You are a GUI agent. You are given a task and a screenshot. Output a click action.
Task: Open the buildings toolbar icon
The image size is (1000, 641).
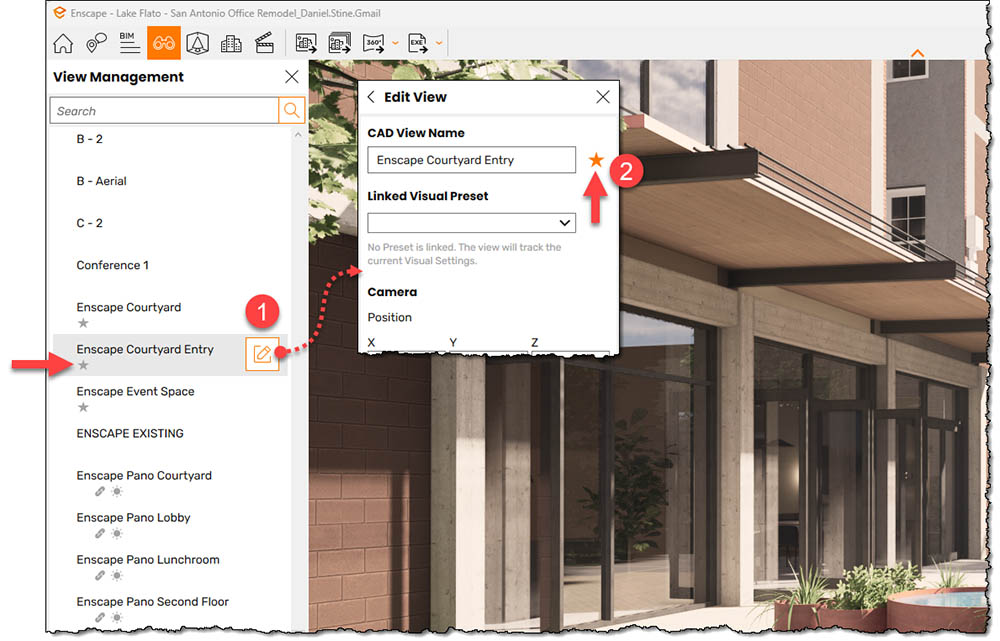(x=231, y=43)
